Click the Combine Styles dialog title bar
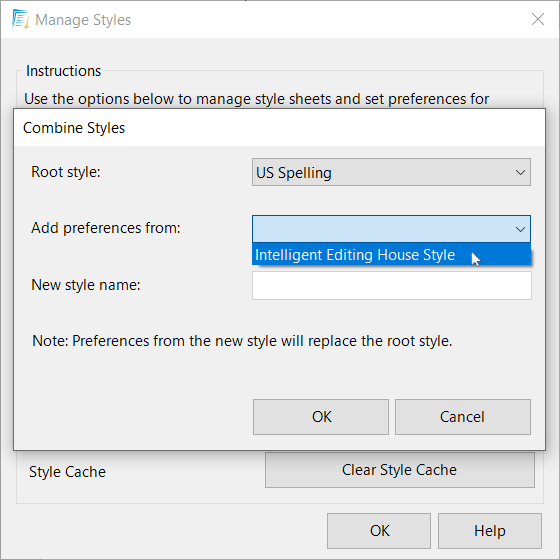Image resolution: width=560 pixels, height=560 pixels. [x=279, y=128]
